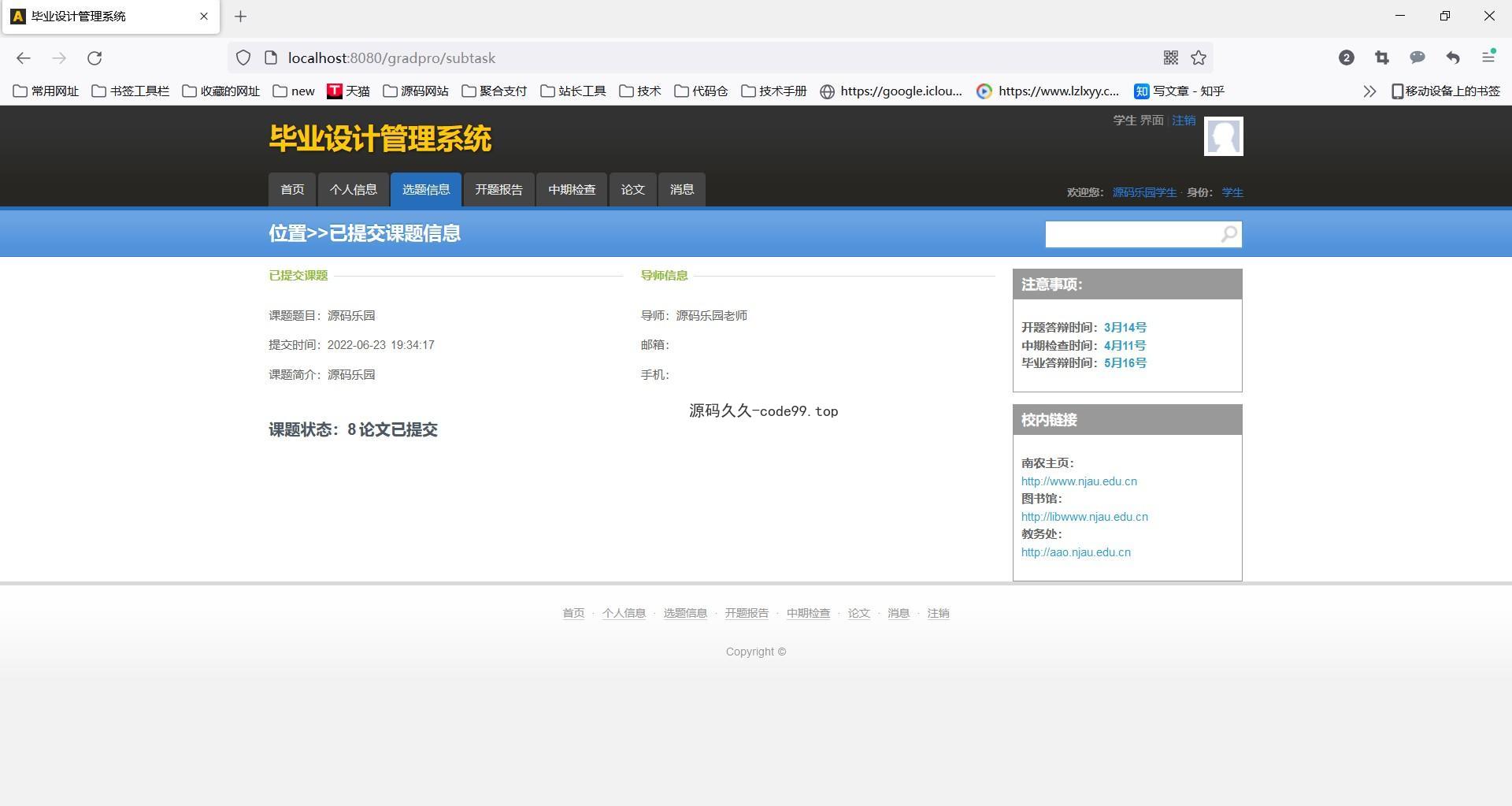Close the 毕业设计管理系统 browser tab
The image size is (1512, 806).
(204, 16)
